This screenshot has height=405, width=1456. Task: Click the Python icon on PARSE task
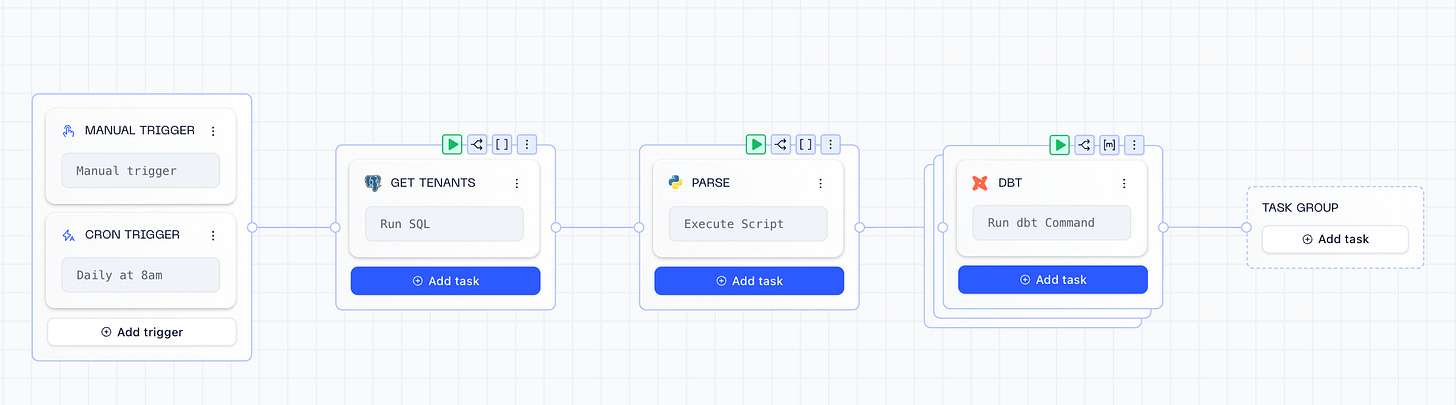click(675, 183)
